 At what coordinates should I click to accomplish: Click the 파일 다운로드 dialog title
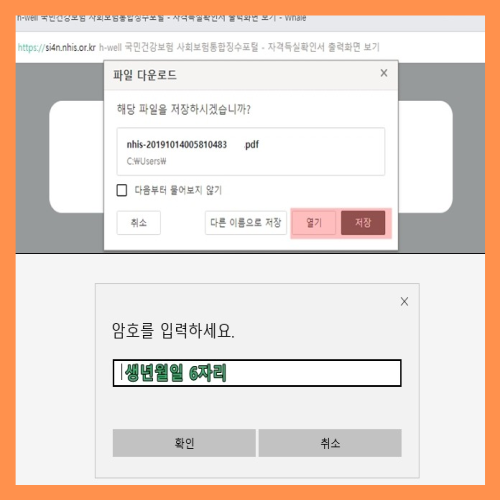coord(145,75)
